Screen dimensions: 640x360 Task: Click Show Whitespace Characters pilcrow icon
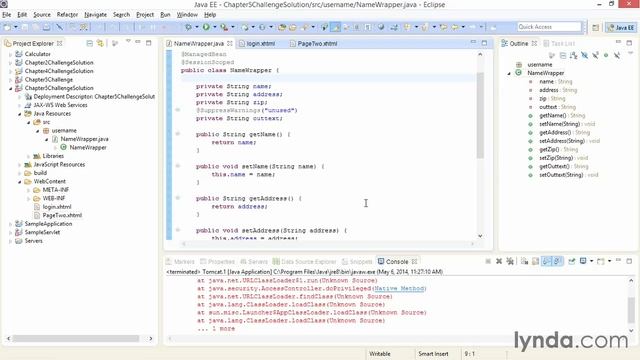[x=368, y=27]
